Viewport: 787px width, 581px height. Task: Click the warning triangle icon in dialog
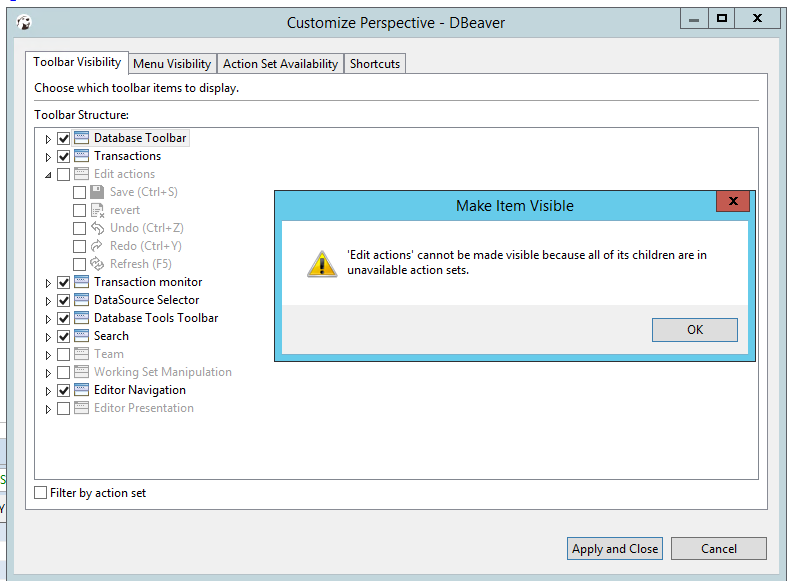click(322, 263)
